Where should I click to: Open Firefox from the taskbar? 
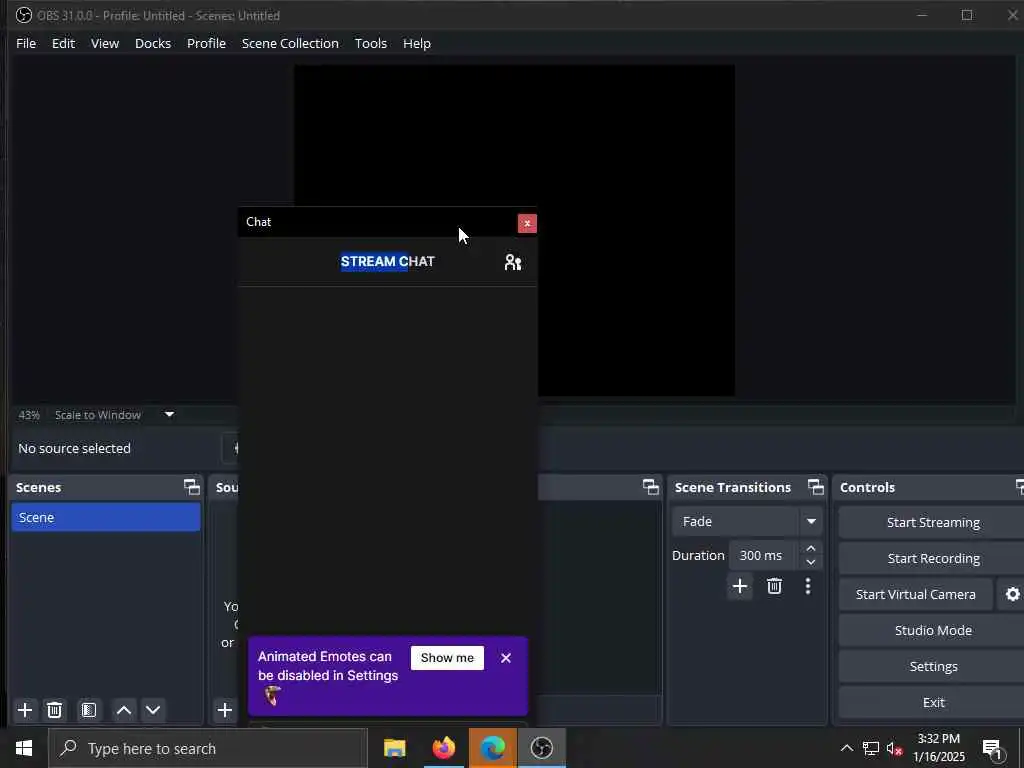tap(443, 748)
